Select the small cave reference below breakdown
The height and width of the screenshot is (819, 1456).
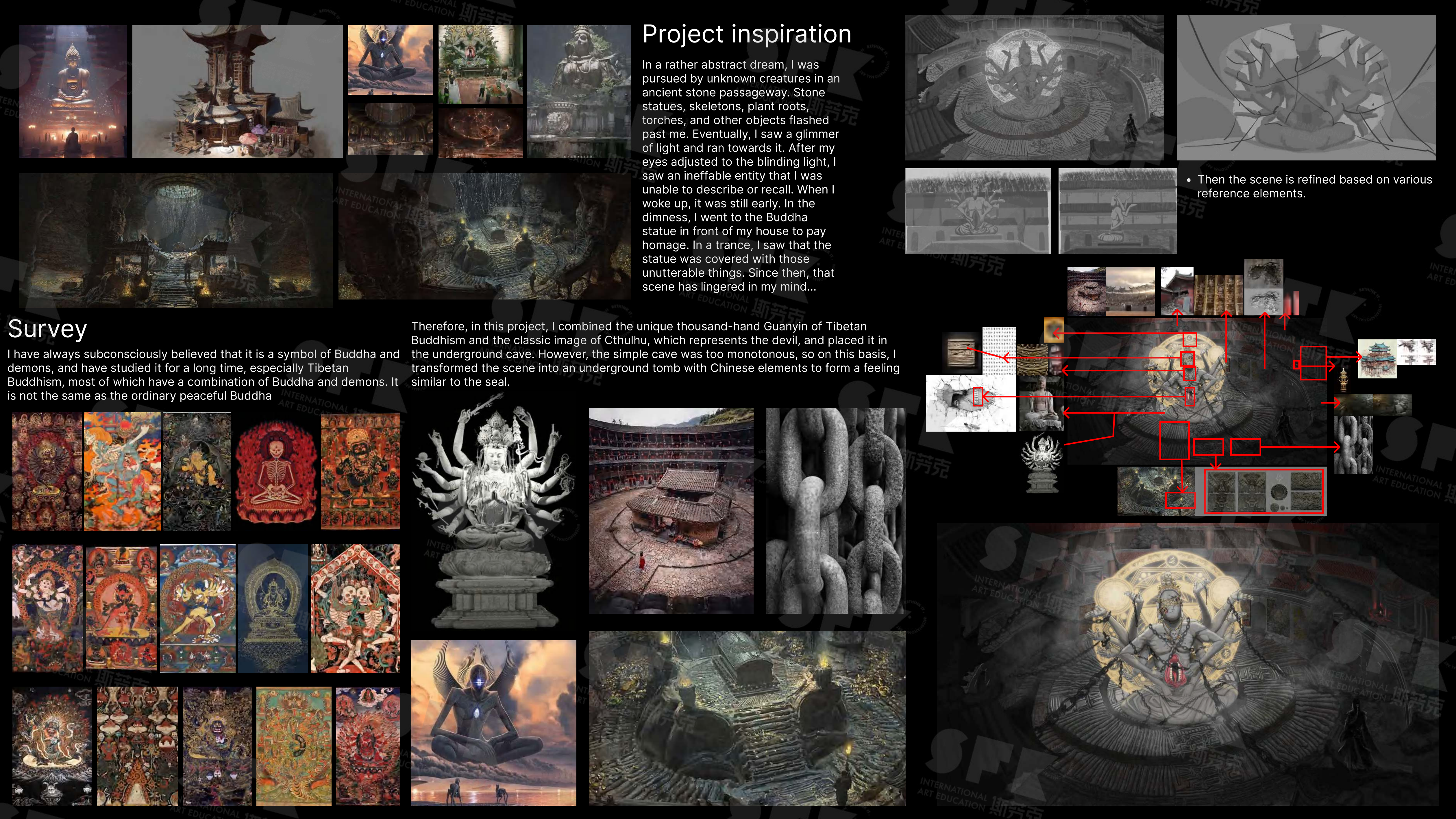coord(1156,491)
